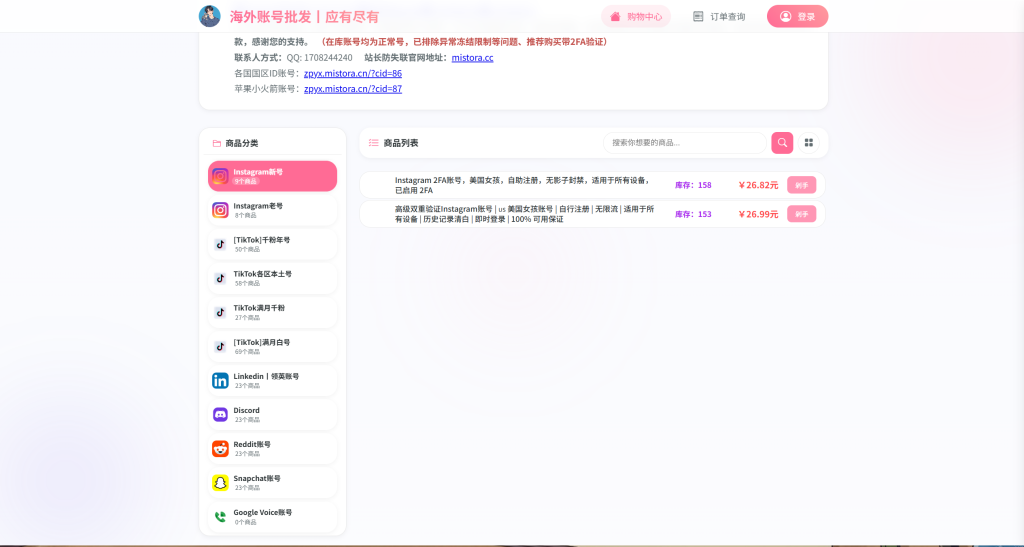This screenshot has width=1024, height=547.
Task: Click the 库存：153 stock label
Action: click(x=693, y=214)
